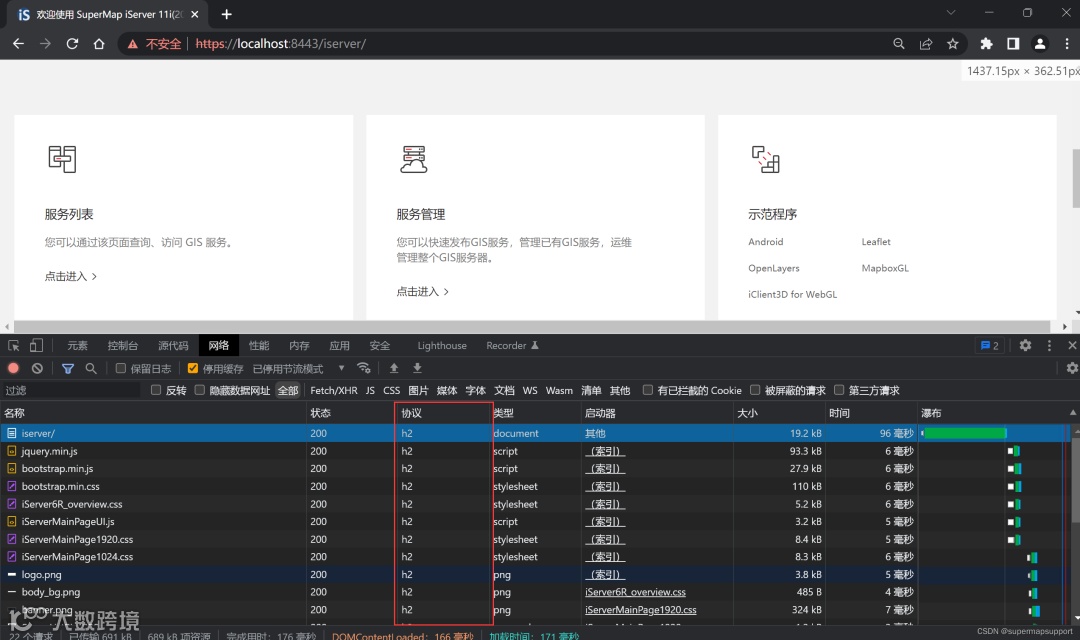Open DevTools more options menu
The height and width of the screenshot is (640, 1080).
(x=1049, y=345)
